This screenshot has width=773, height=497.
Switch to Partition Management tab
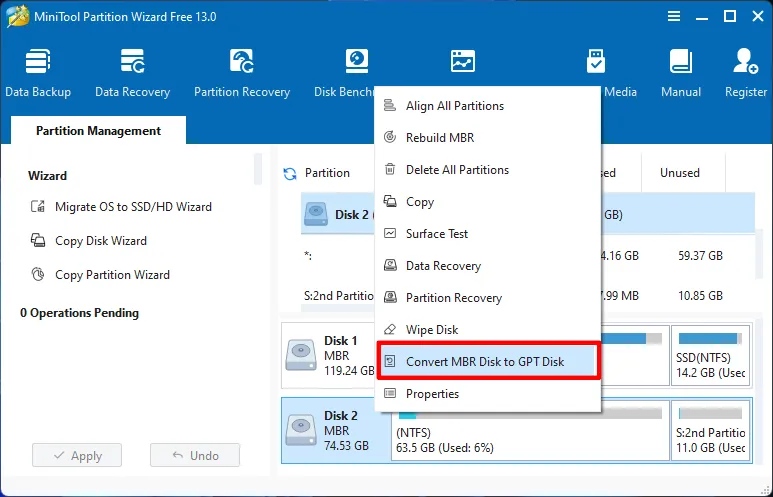point(98,131)
